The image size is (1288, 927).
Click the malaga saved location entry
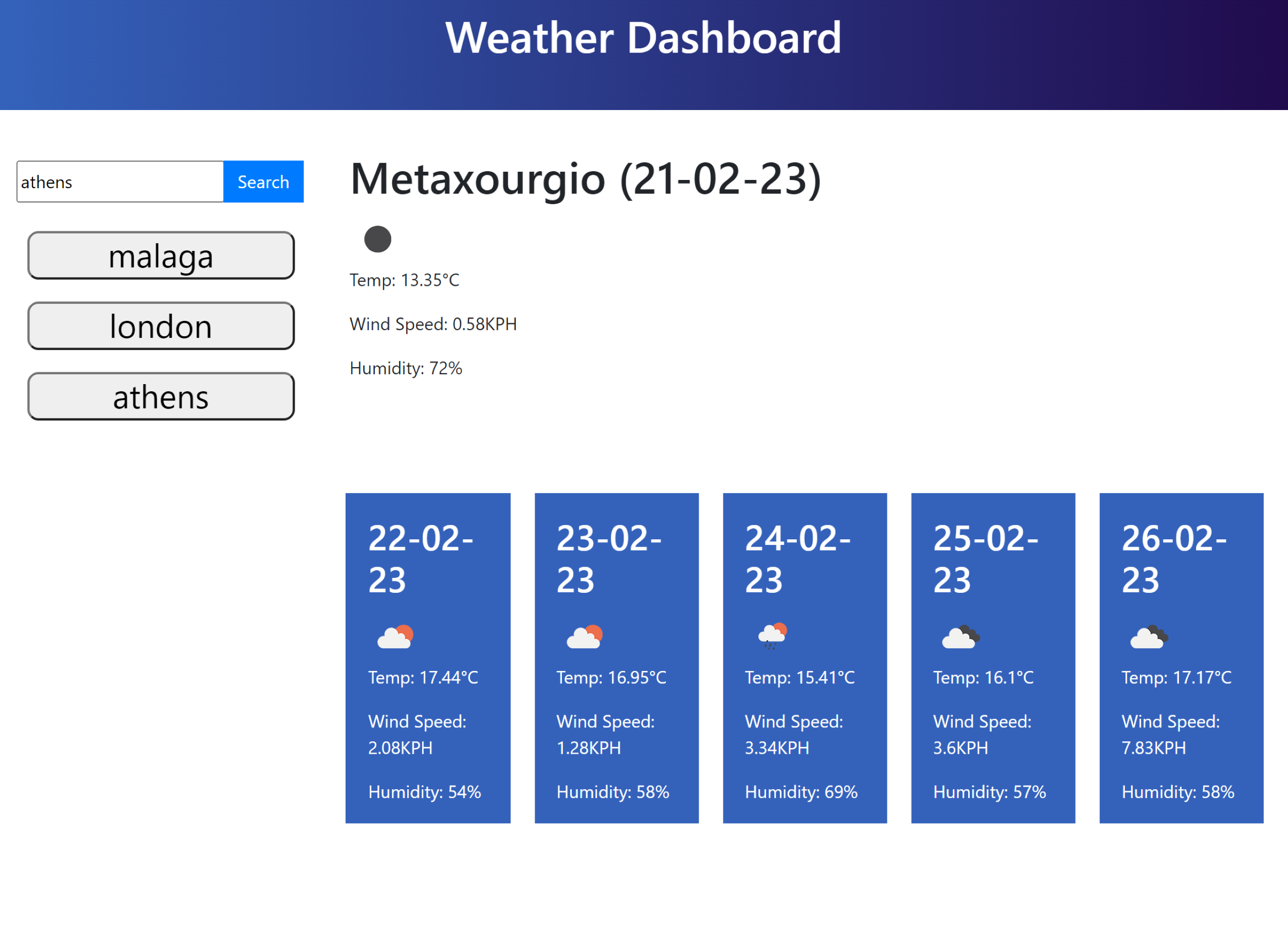160,255
